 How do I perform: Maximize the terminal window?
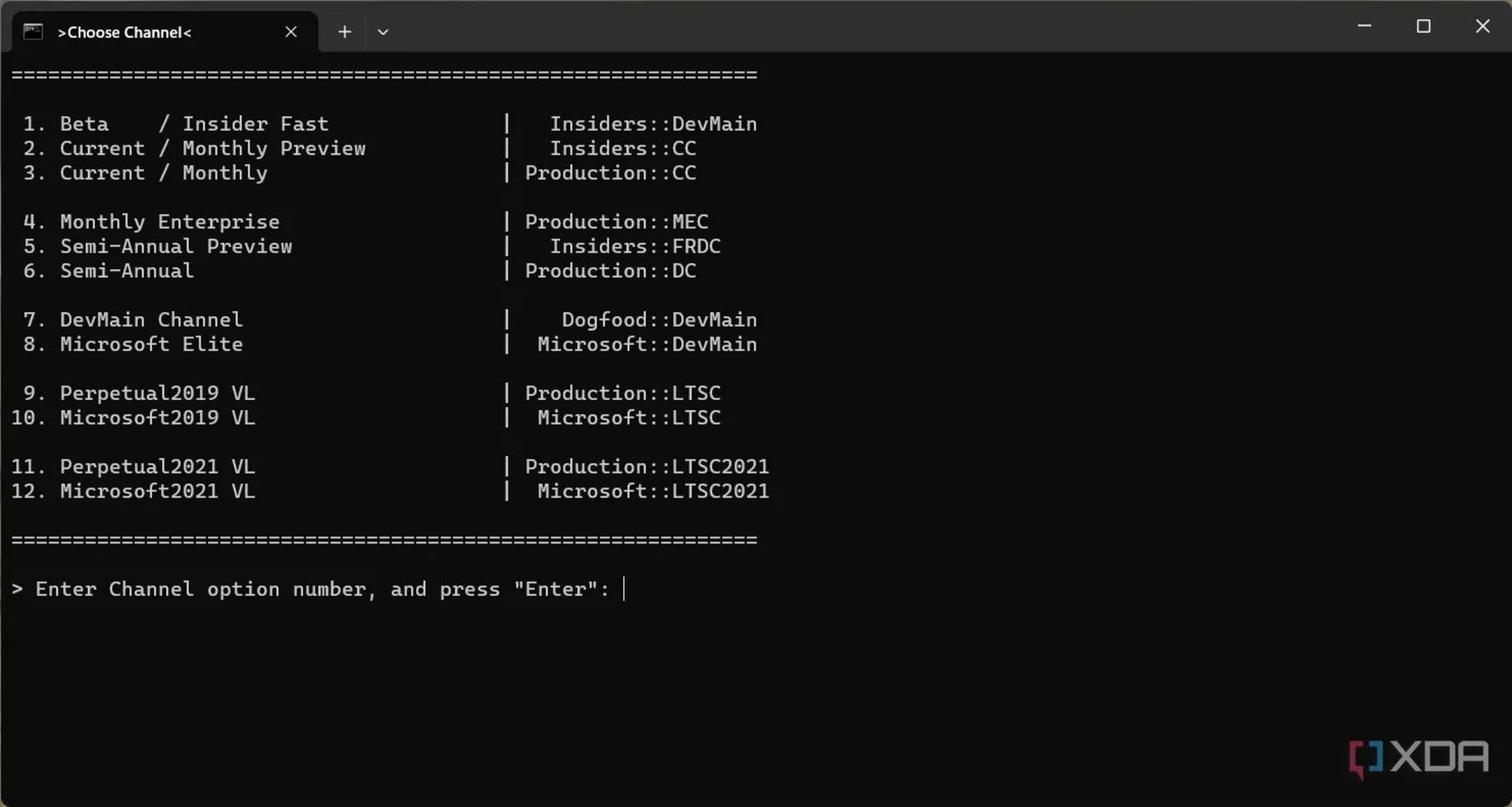click(1423, 26)
